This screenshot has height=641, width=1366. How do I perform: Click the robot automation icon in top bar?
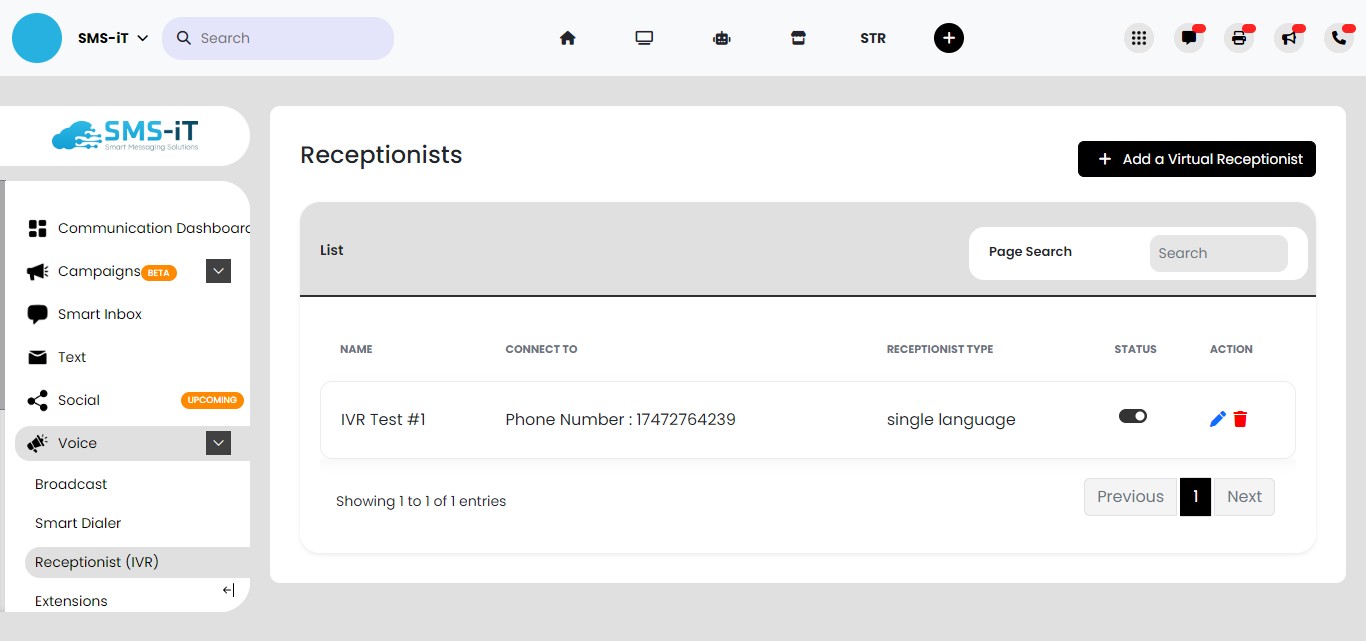(x=721, y=37)
